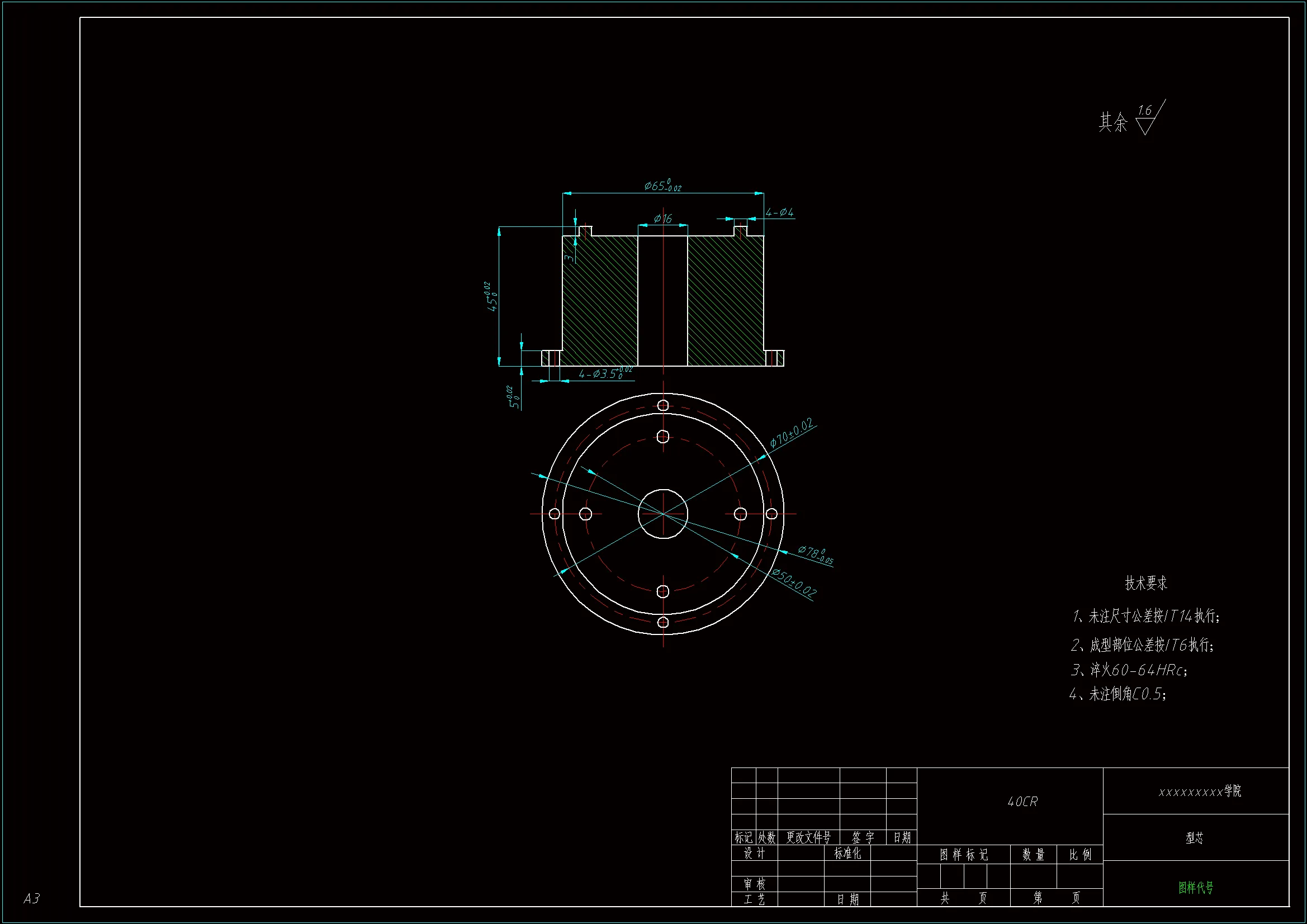This screenshot has width=1307, height=924.
Task: Click the green 图样代号 text
Action: pyautogui.click(x=1195, y=887)
